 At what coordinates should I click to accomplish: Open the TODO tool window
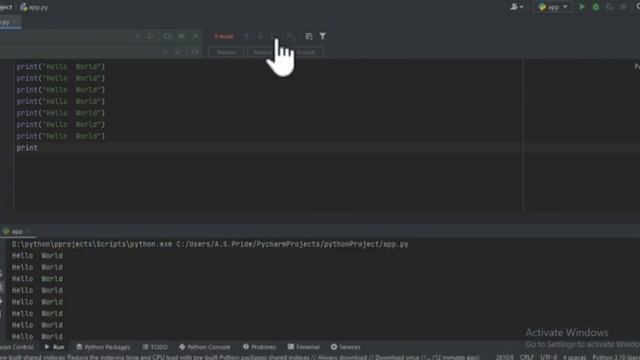[155, 347]
